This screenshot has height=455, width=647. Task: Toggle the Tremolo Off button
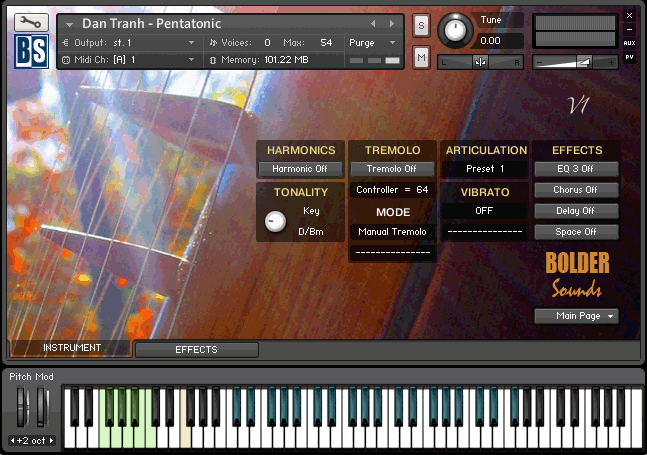pos(392,169)
